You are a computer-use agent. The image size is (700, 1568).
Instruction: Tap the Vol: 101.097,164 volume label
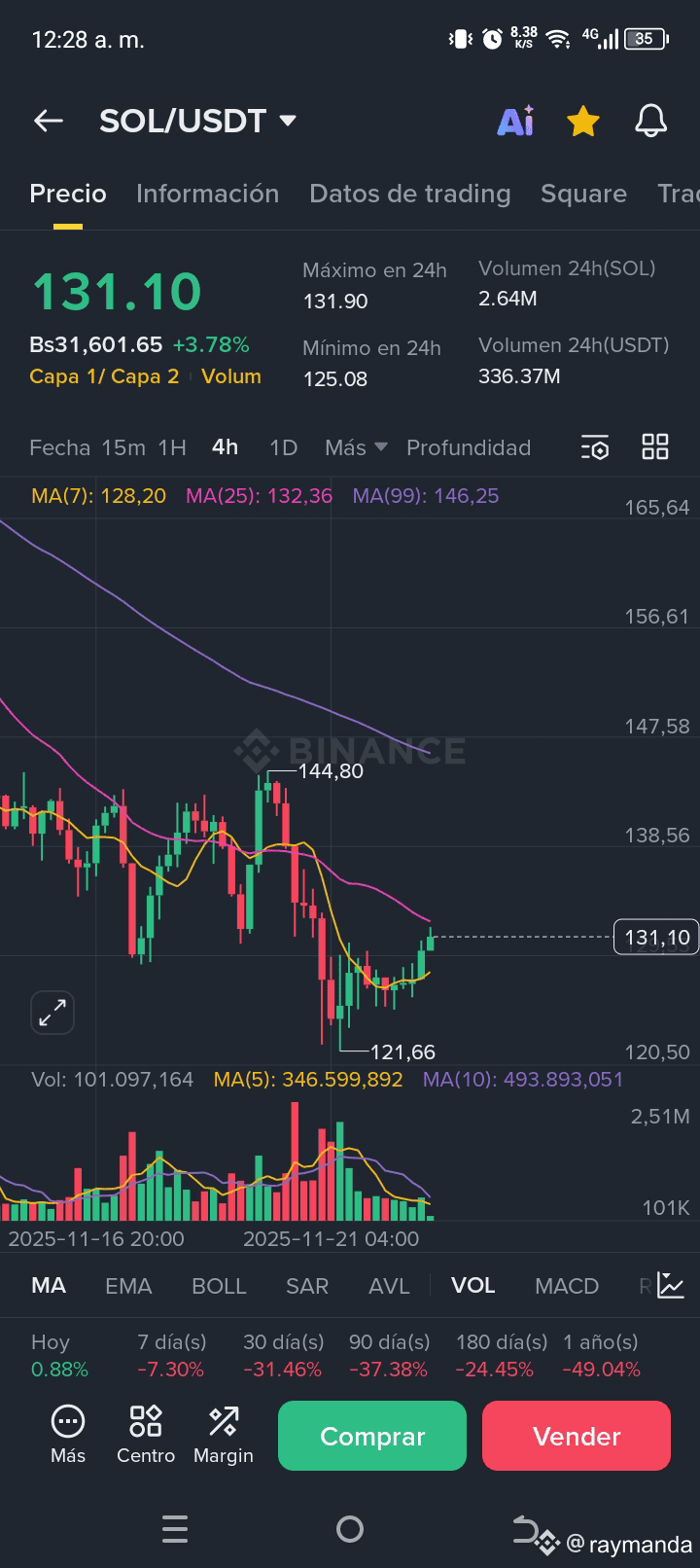[x=112, y=1080]
